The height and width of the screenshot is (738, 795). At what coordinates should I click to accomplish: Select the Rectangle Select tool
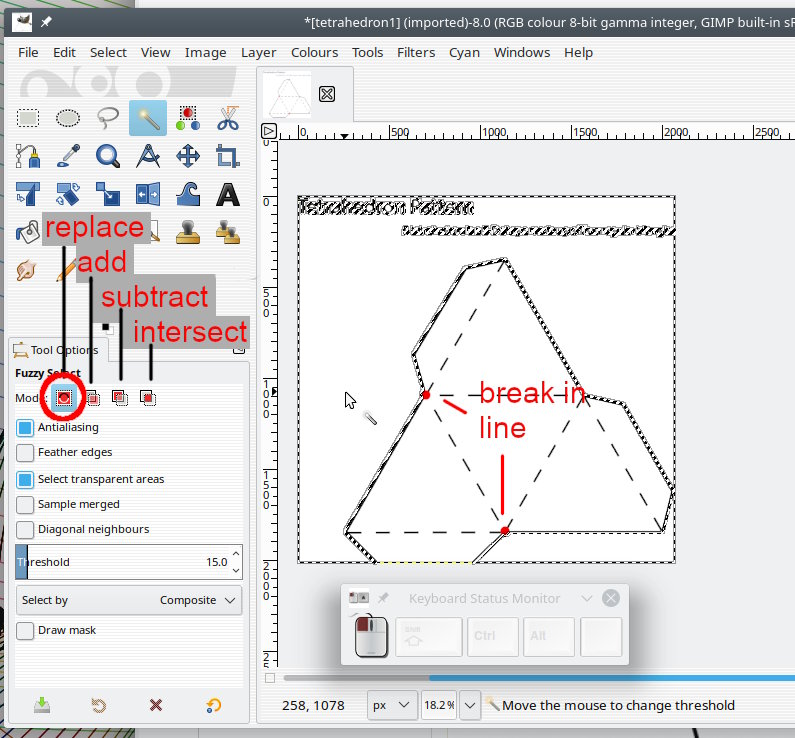28,118
